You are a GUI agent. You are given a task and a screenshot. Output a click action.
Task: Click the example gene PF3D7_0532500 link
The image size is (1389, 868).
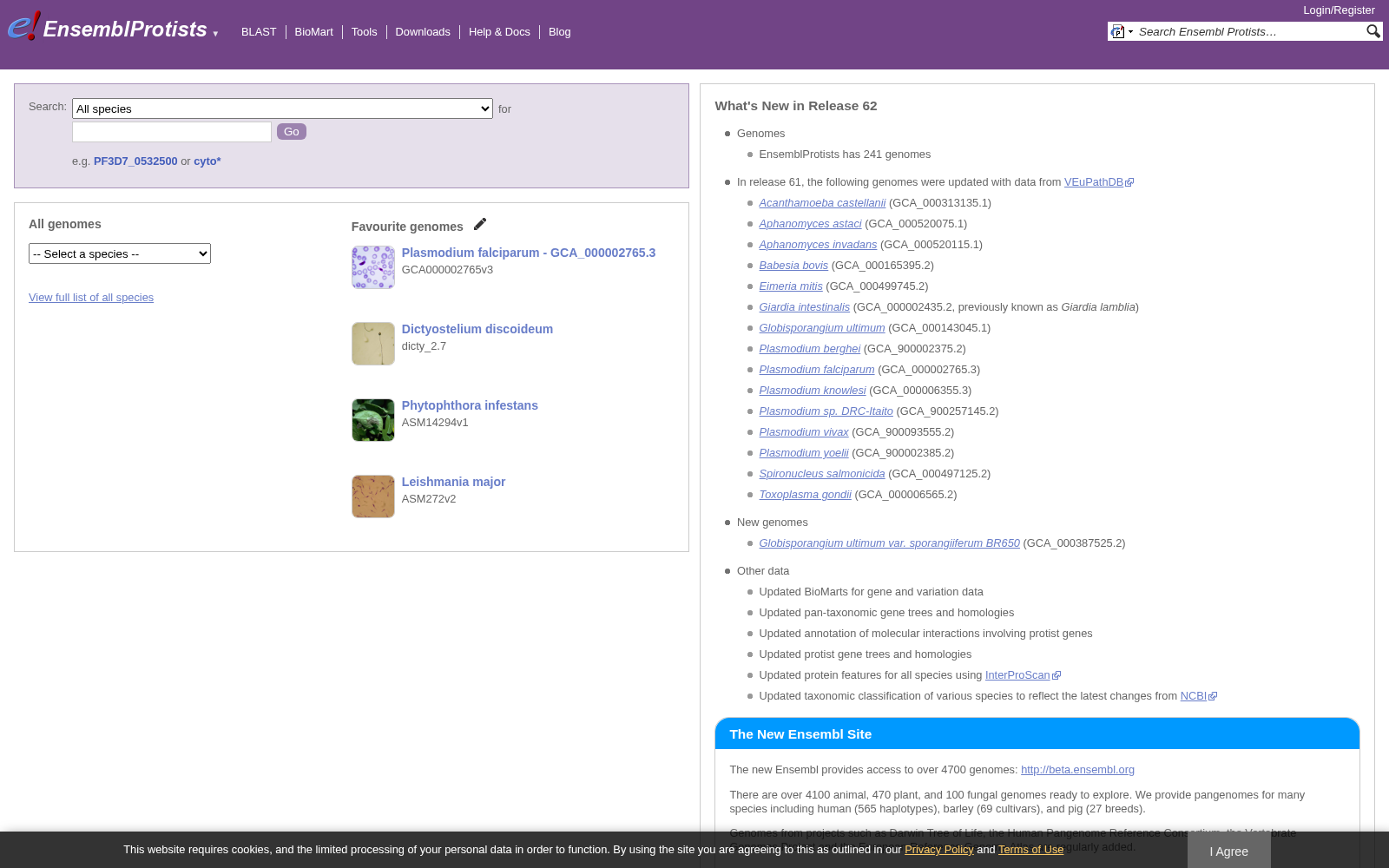135,161
